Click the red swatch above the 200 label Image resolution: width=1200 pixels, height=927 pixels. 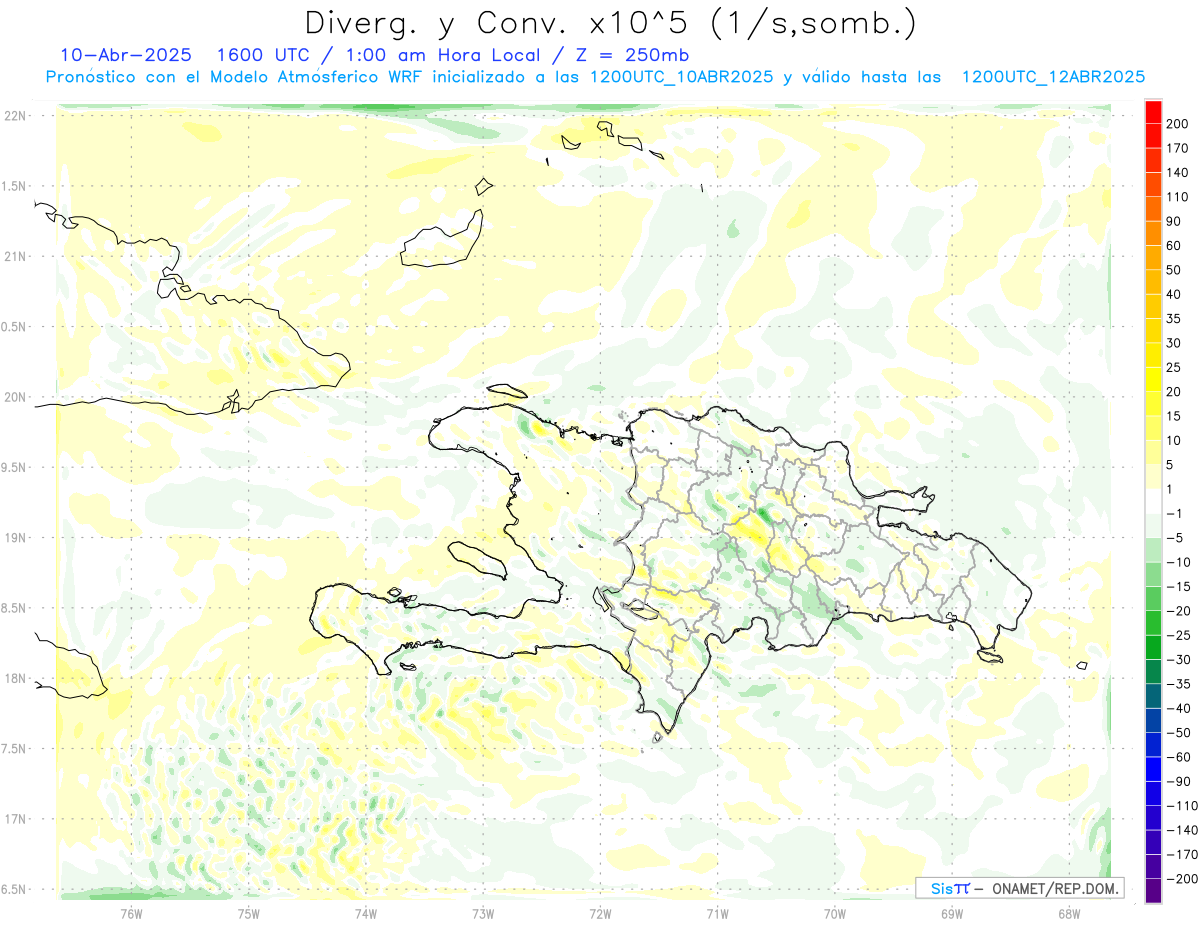(x=1153, y=112)
